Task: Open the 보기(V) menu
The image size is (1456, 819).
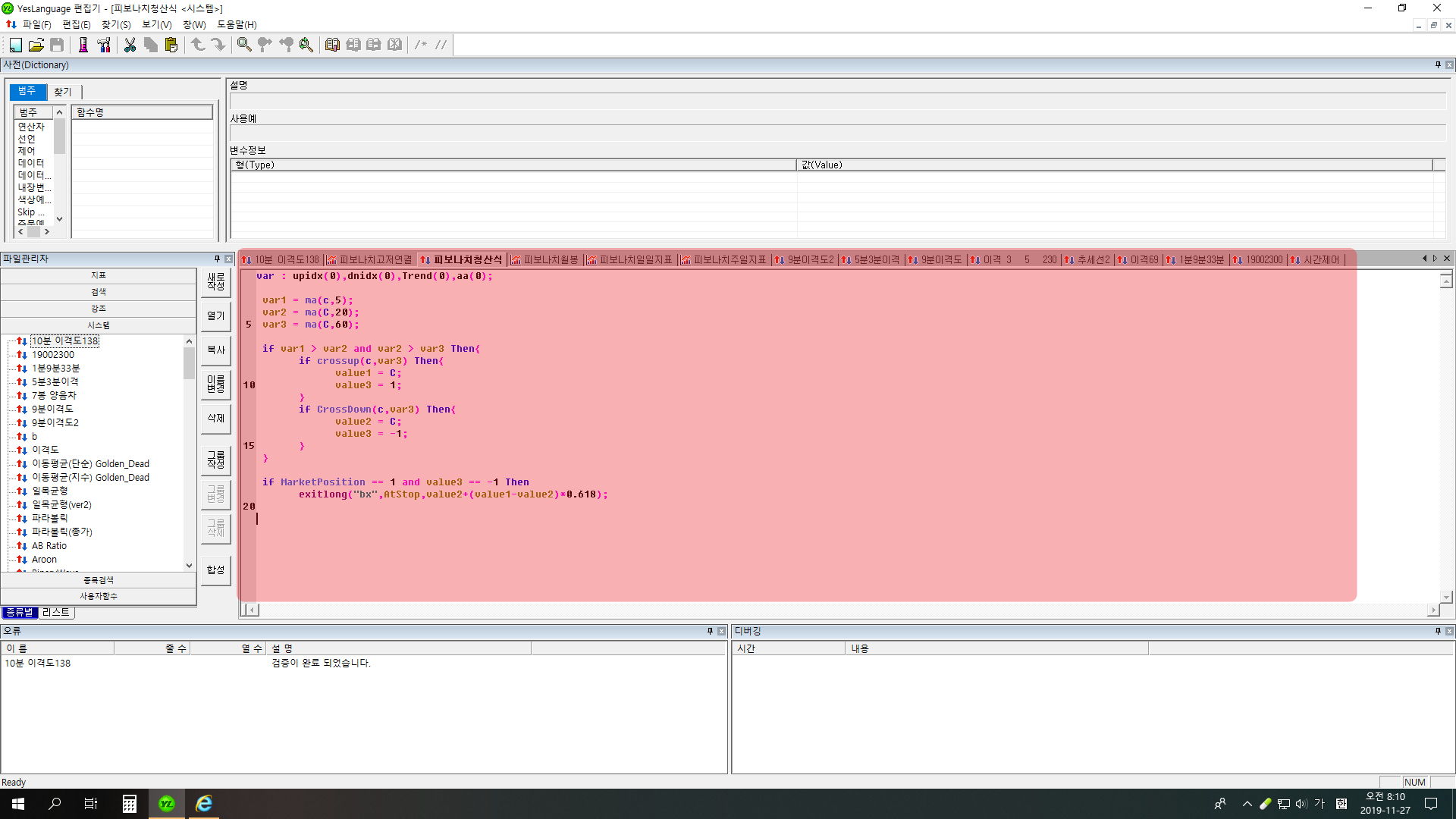Action: tap(156, 24)
